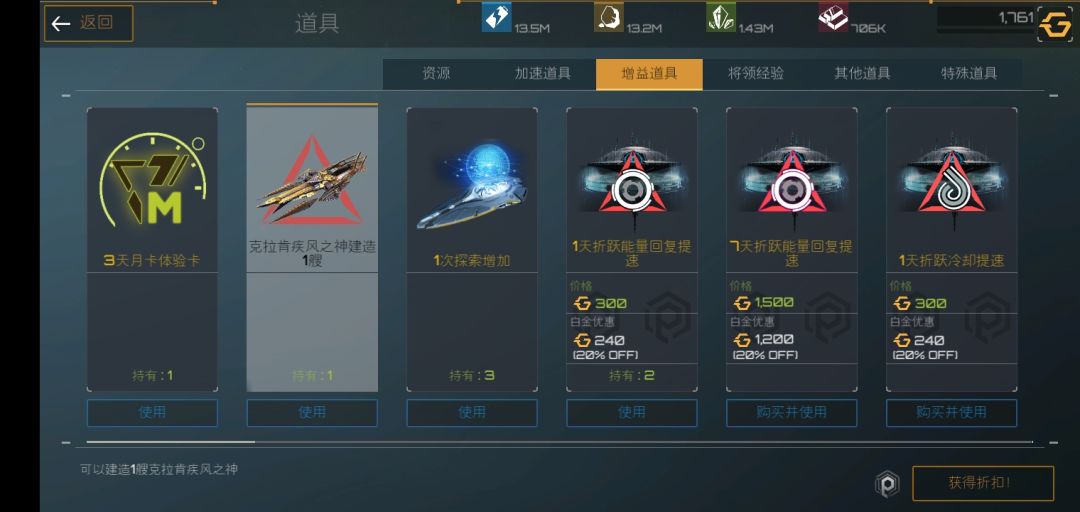
Task: Click the red alloy resource icon showing 706K
Action: [x=833, y=17]
